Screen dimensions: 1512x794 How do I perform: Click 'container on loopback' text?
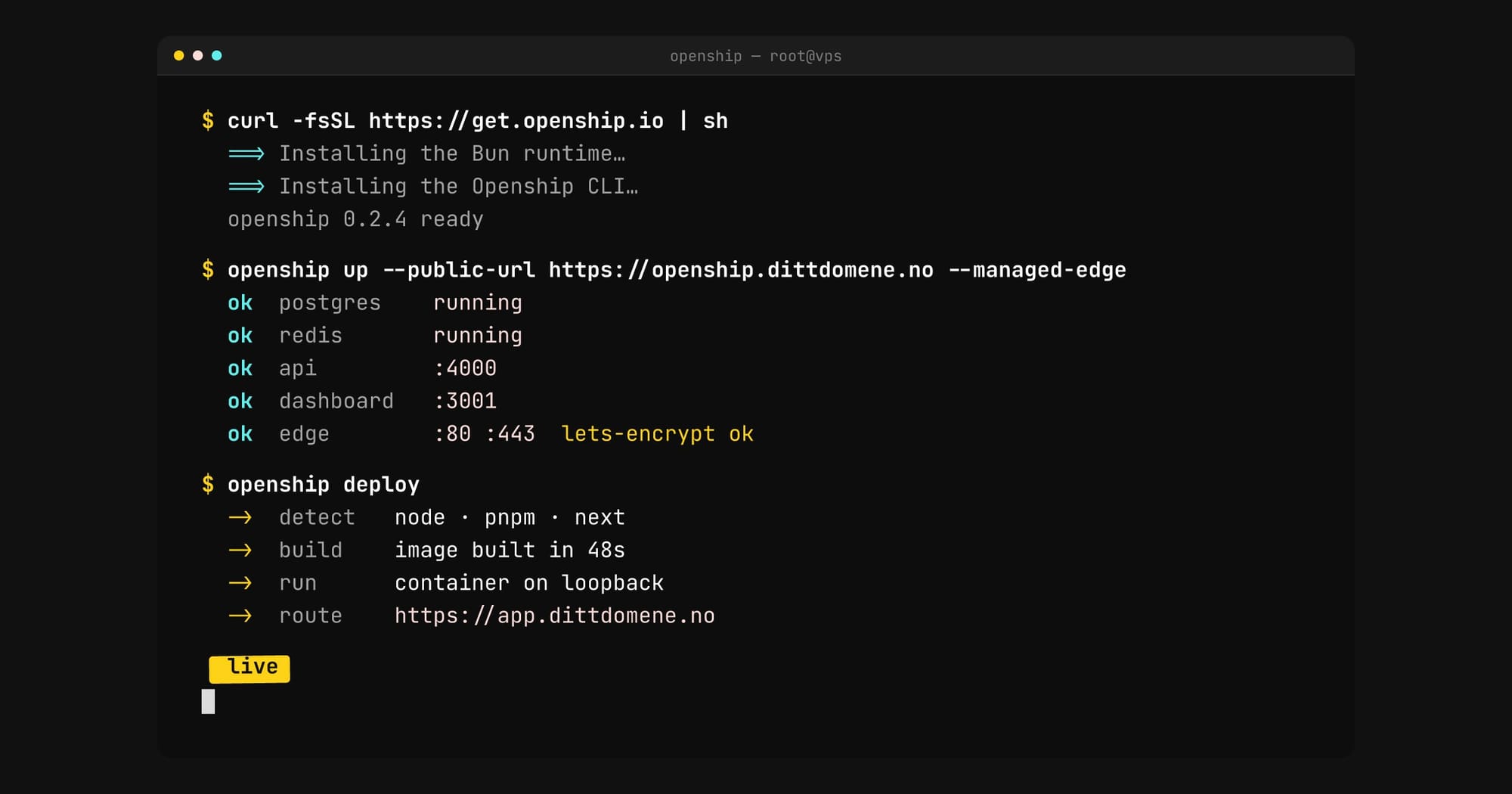[529, 583]
